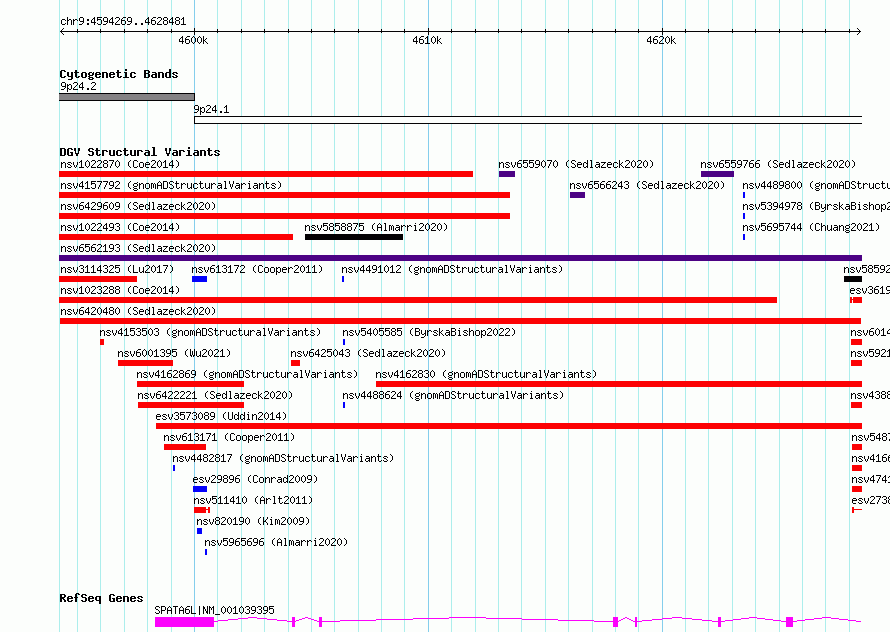Click the nsv613172 (Cooper2011) label
The width and height of the screenshot is (890, 632).
click(x=257, y=269)
